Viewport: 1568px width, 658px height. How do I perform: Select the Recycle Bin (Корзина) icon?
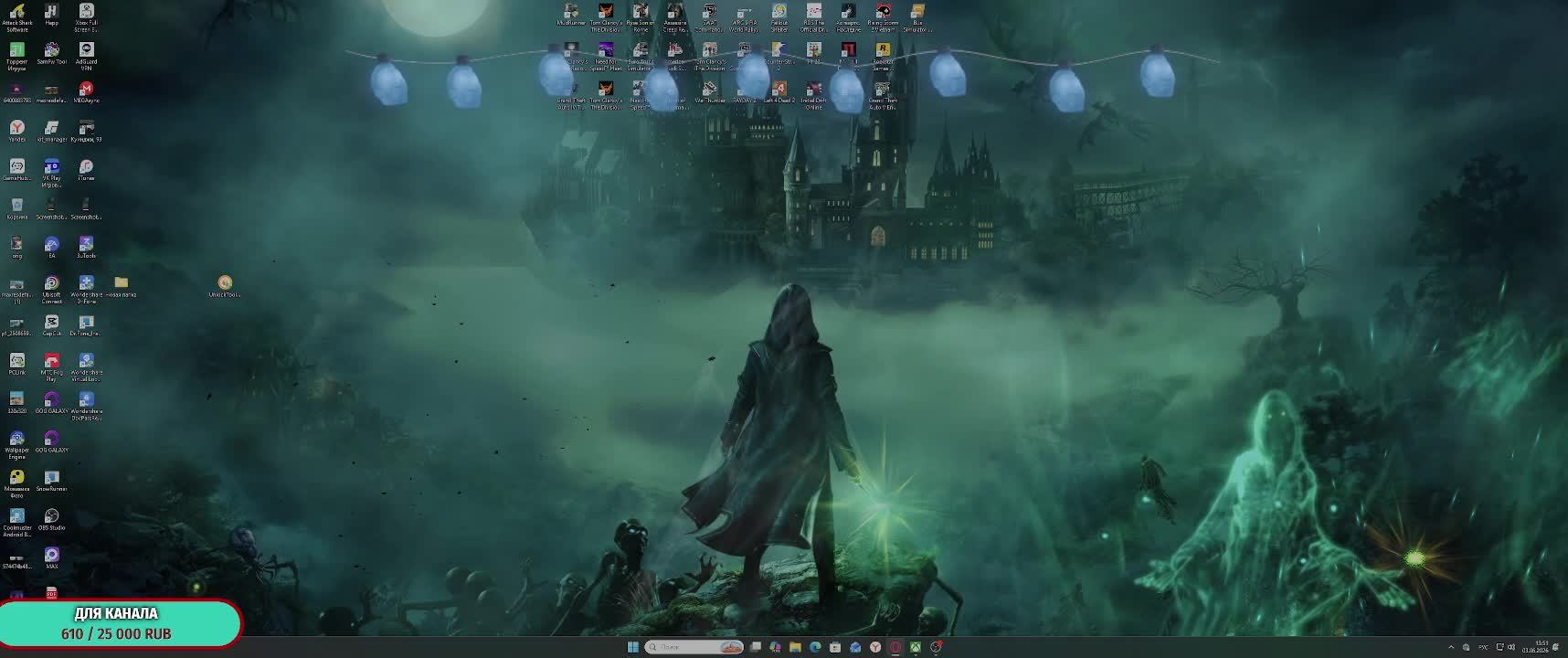coord(16,208)
